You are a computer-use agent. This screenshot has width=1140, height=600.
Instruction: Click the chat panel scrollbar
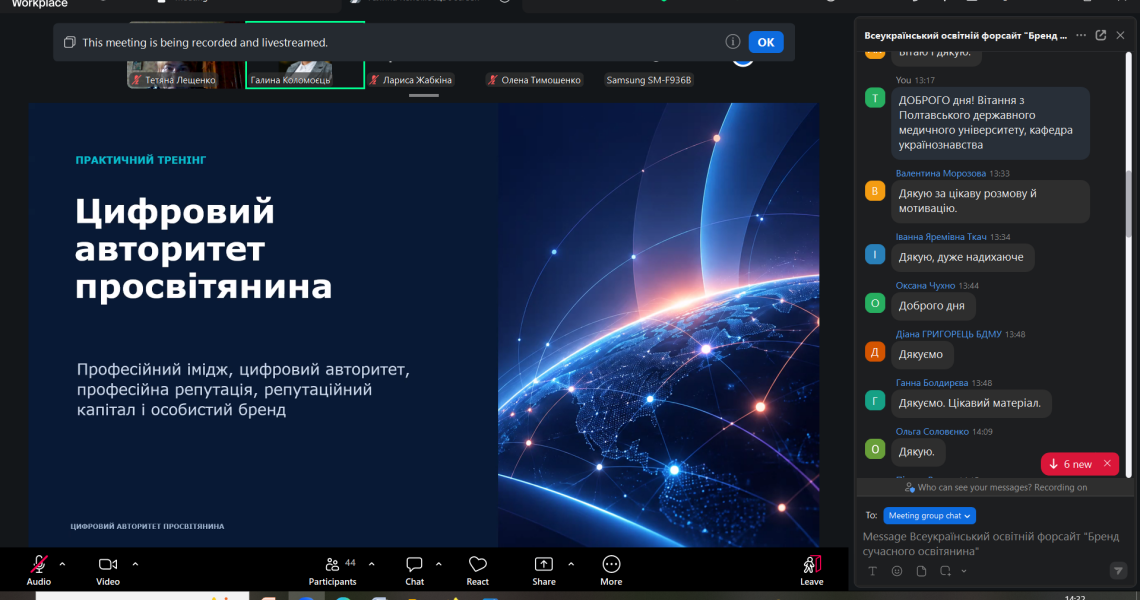(1128, 204)
